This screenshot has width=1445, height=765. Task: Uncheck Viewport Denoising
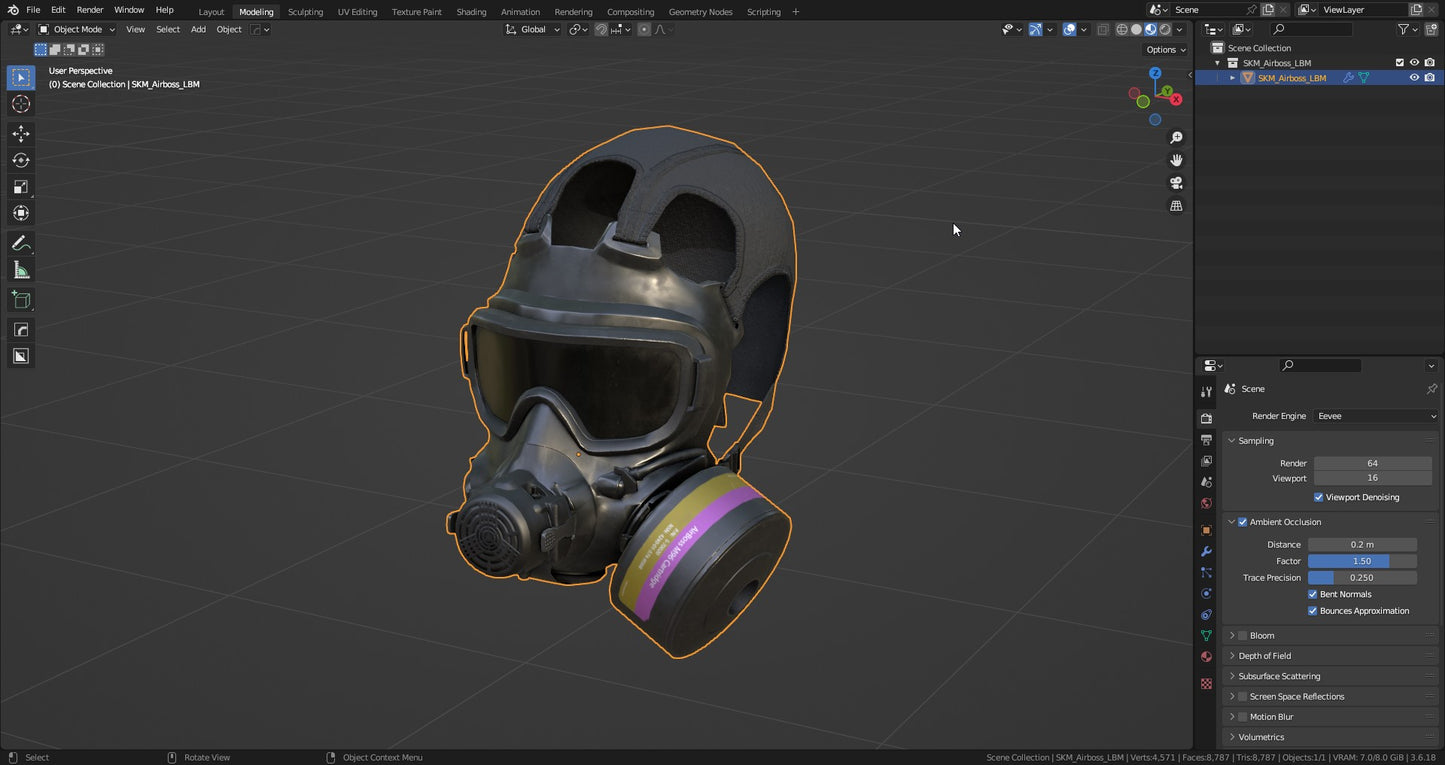pyautogui.click(x=1319, y=497)
